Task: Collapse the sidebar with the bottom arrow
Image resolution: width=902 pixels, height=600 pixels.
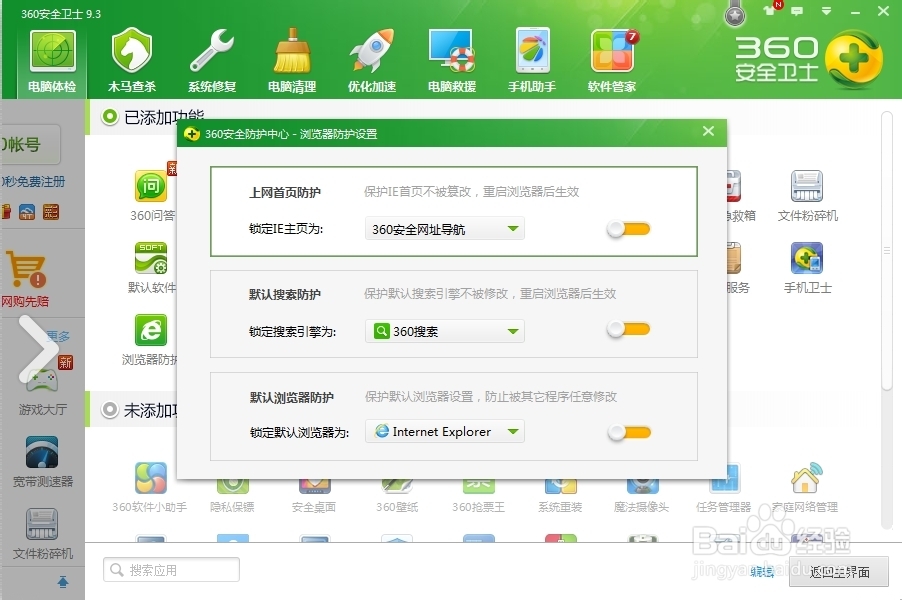Action: (x=63, y=582)
